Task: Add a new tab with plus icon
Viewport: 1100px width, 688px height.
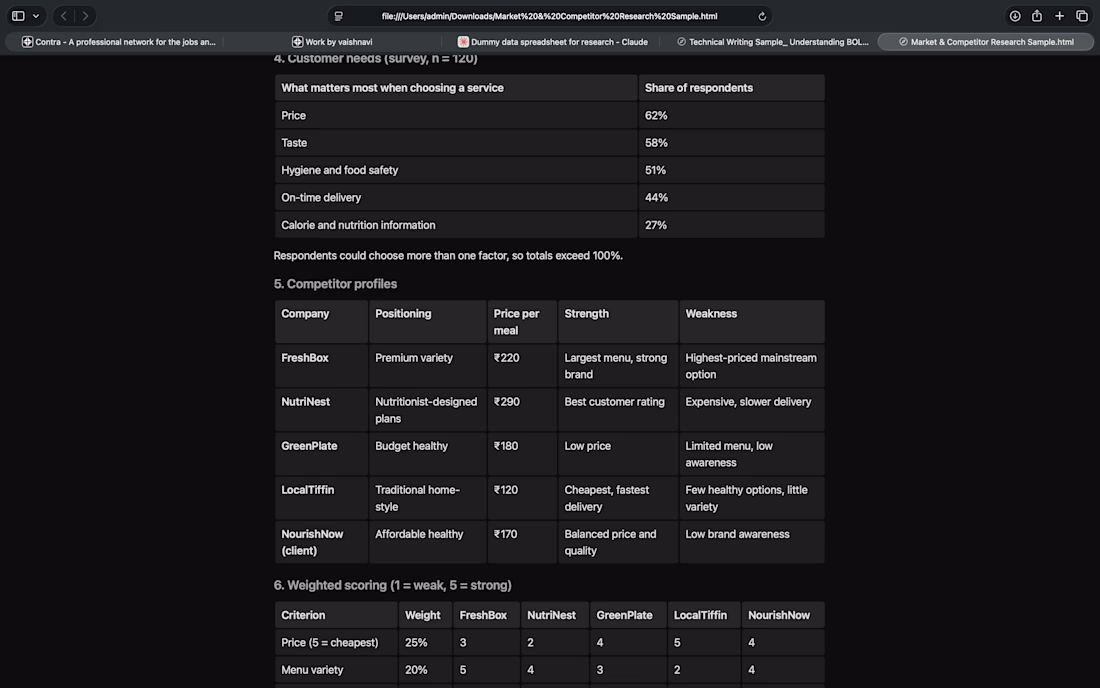Action: [x=1059, y=15]
